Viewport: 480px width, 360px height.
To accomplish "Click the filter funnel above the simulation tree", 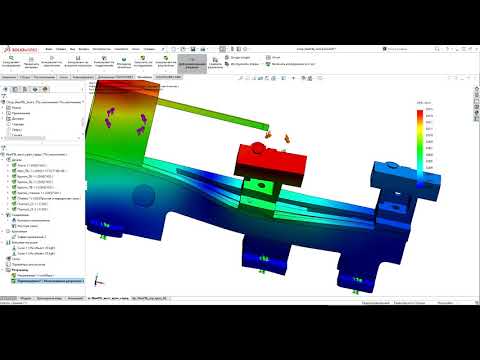I will (x=4, y=148).
